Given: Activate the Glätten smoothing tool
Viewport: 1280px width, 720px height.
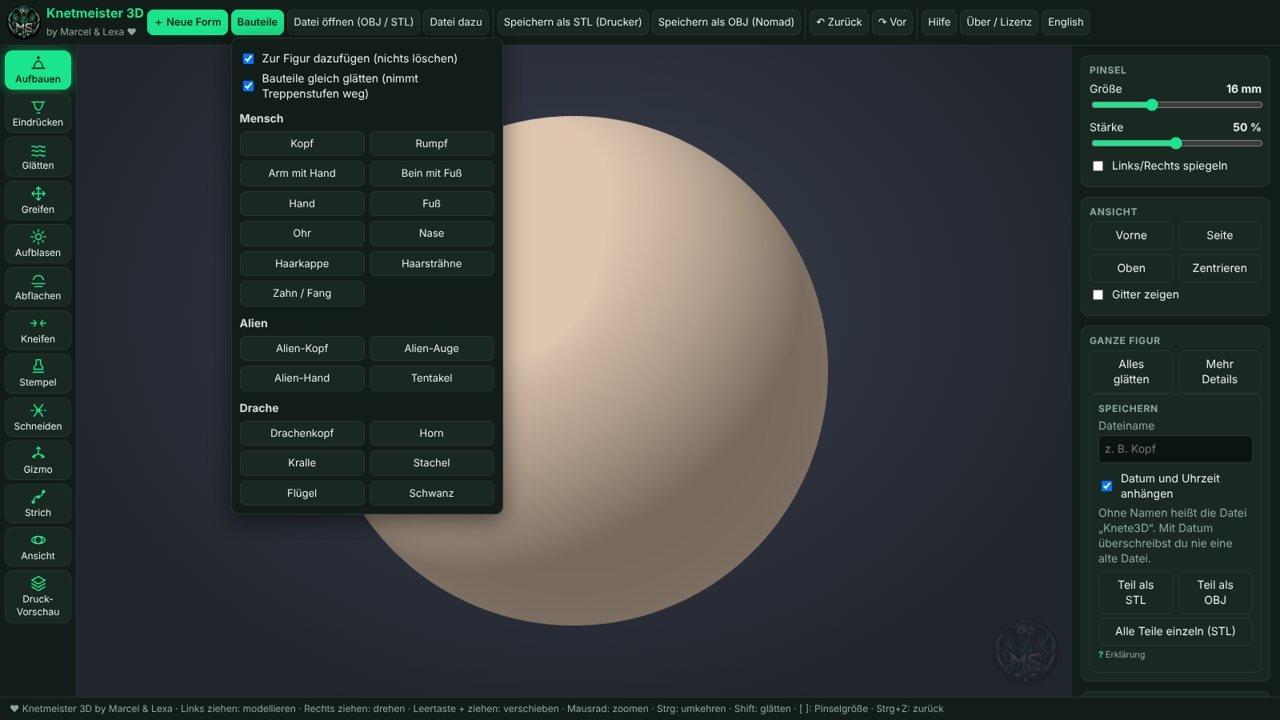Looking at the screenshot, I should point(38,157).
